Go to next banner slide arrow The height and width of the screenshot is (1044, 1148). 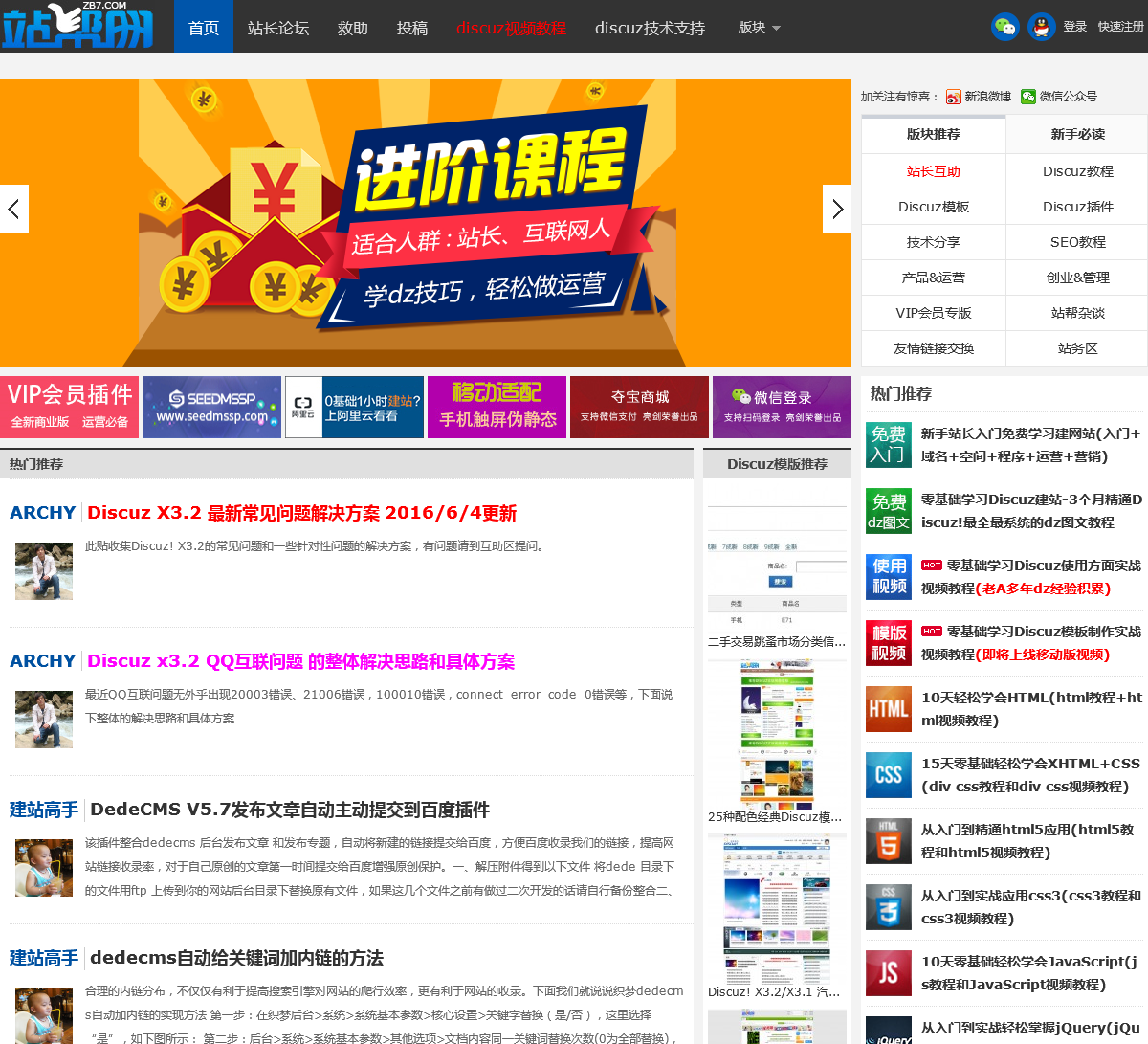tap(837, 209)
